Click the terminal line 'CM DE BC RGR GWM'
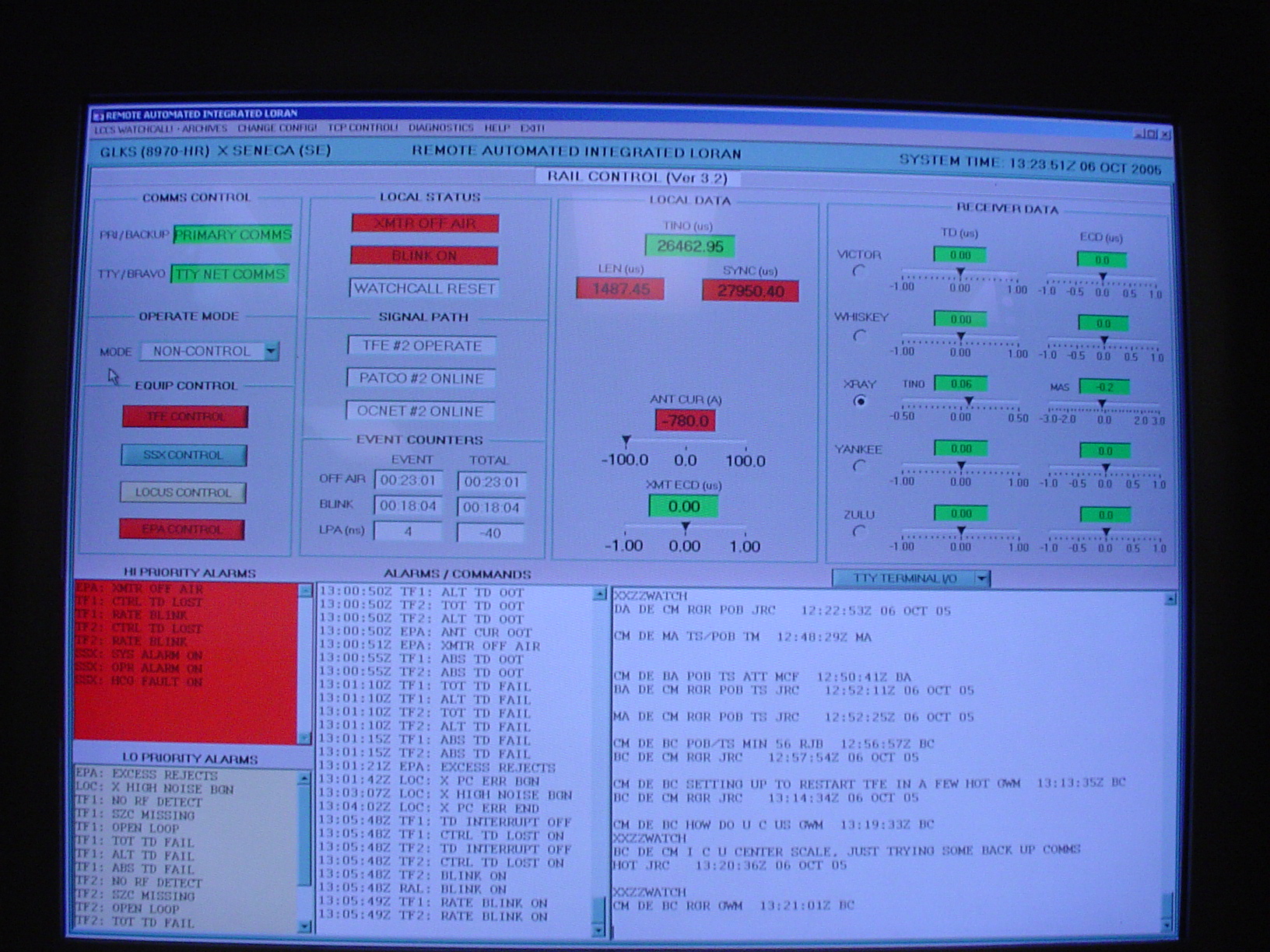 pyautogui.click(x=734, y=905)
